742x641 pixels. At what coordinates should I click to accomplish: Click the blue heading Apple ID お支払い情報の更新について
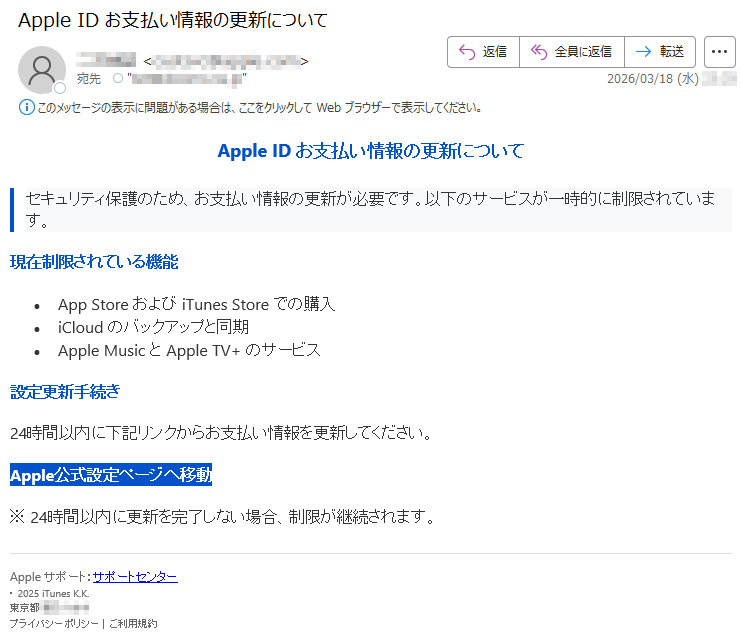[371, 151]
